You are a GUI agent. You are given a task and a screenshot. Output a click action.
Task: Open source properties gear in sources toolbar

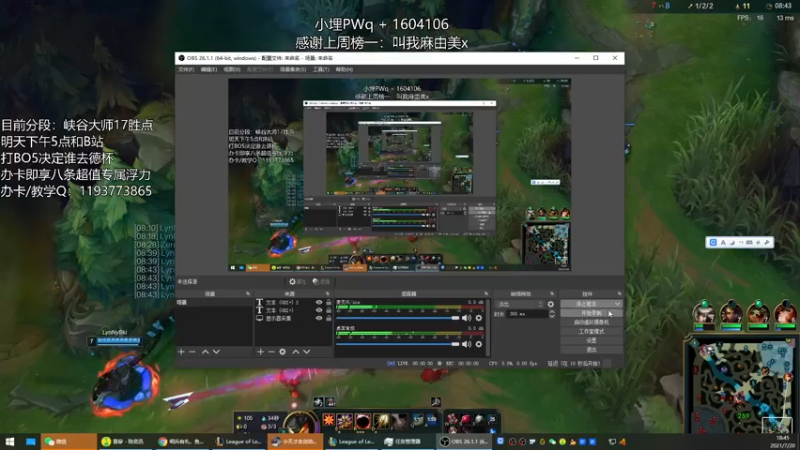tap(283, 352)
